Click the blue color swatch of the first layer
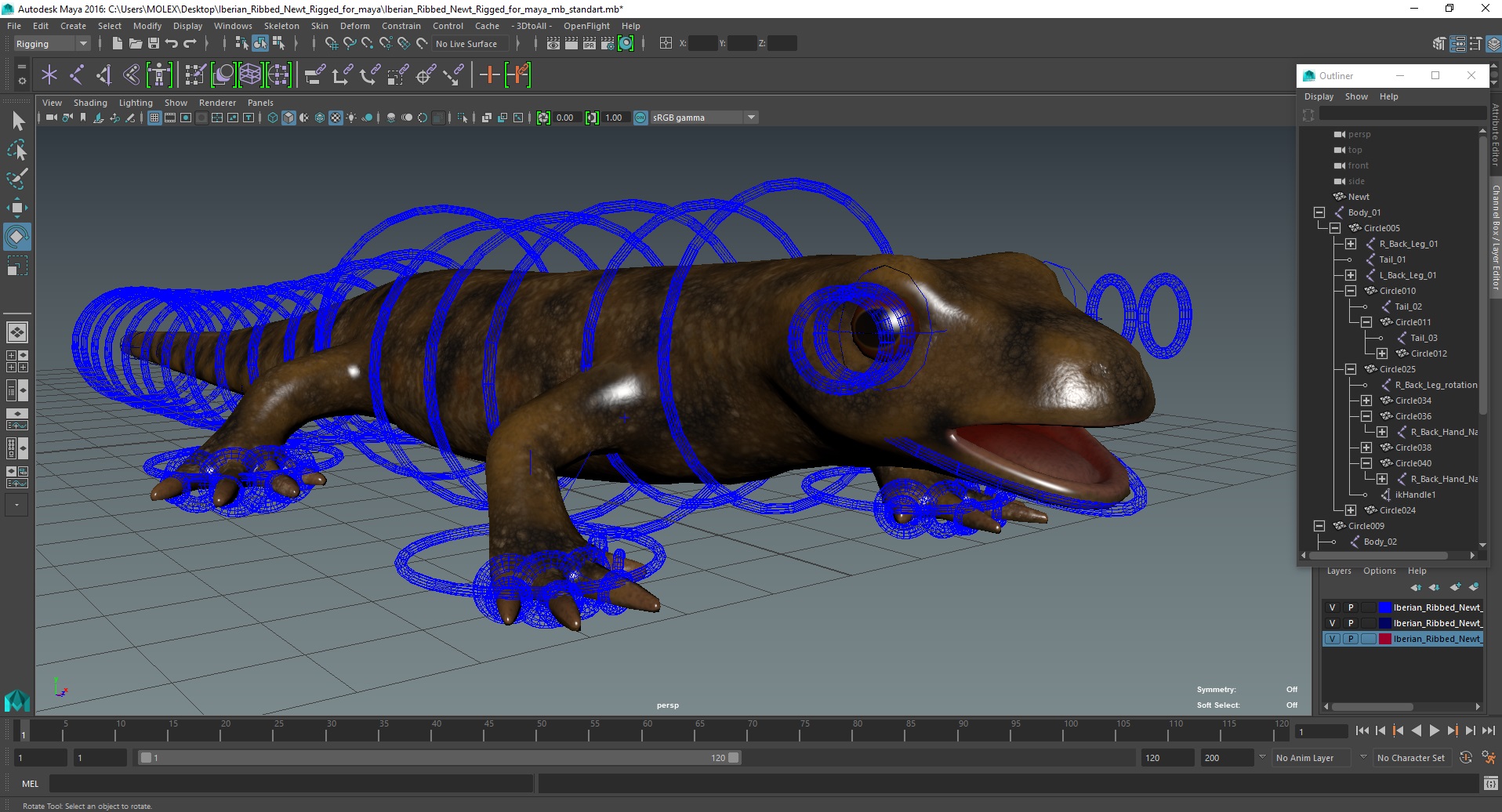 pos(1384,607)
